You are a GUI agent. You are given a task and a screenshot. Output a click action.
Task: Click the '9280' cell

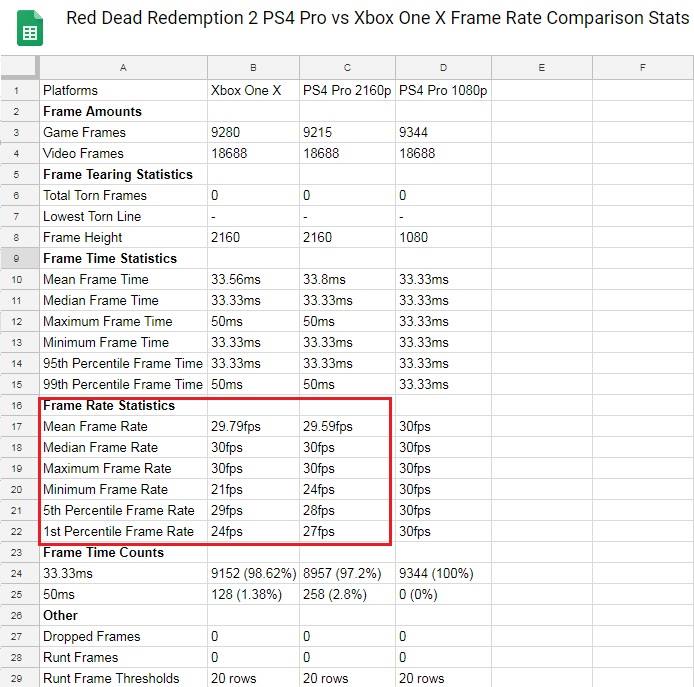point(253,132)
